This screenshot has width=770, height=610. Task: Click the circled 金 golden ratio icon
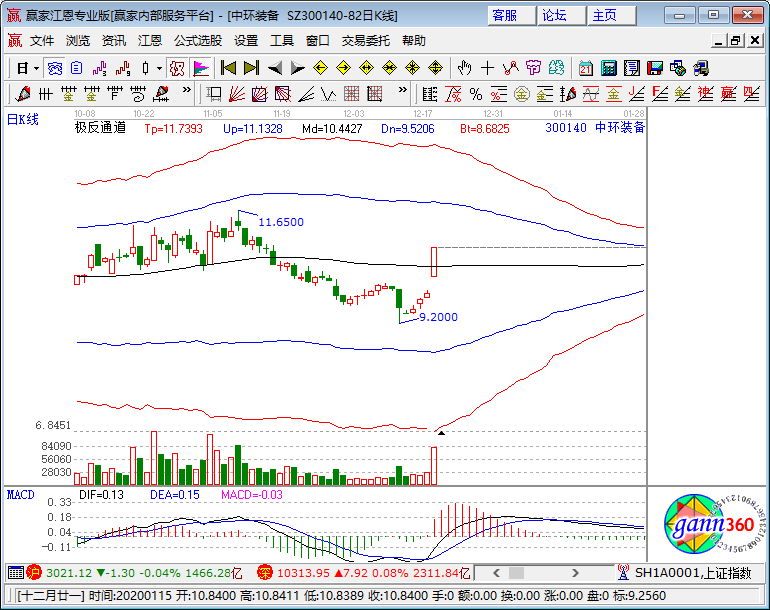(x=522, y=93)
